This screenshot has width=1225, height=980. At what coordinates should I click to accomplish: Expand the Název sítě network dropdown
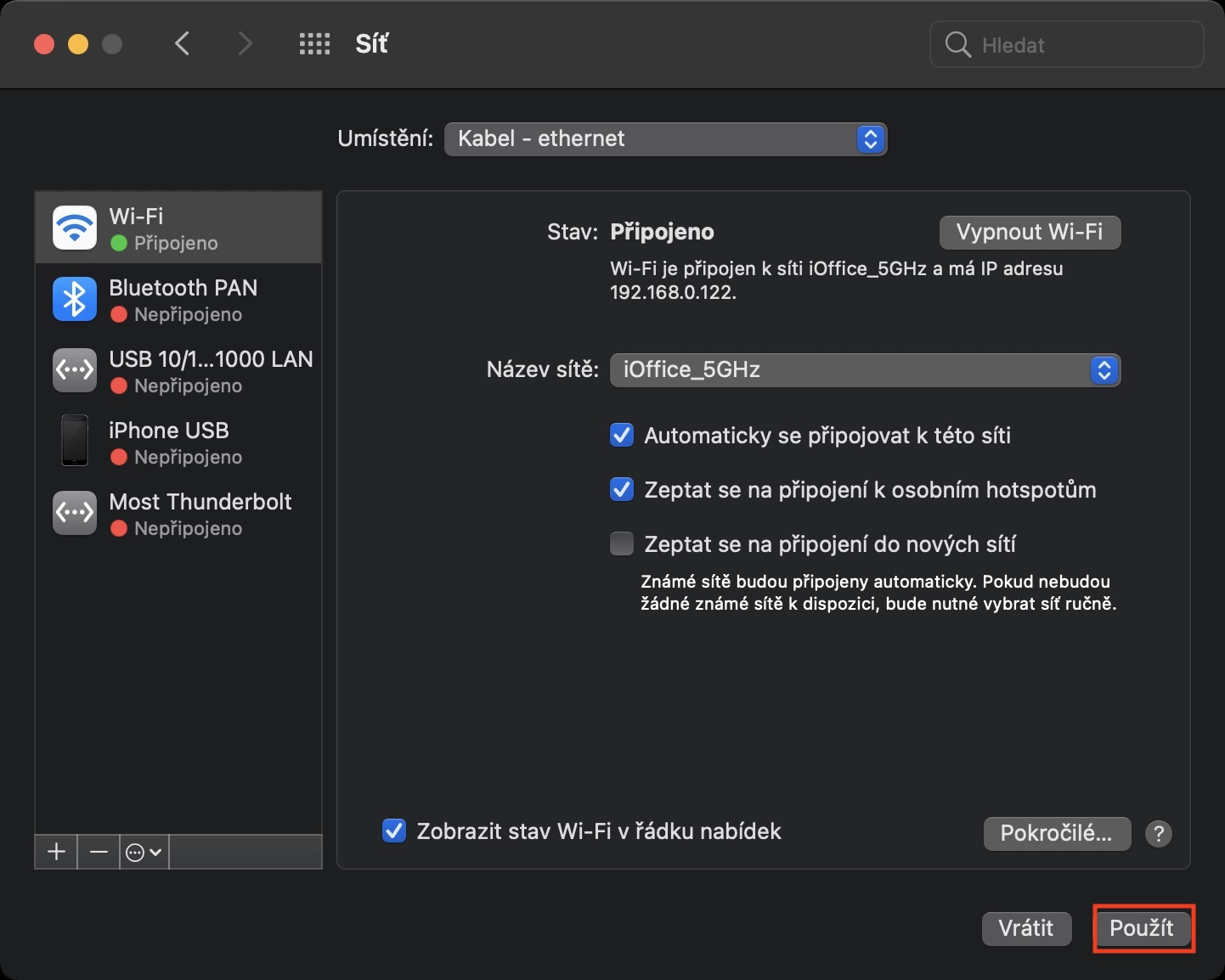(865, 370)
